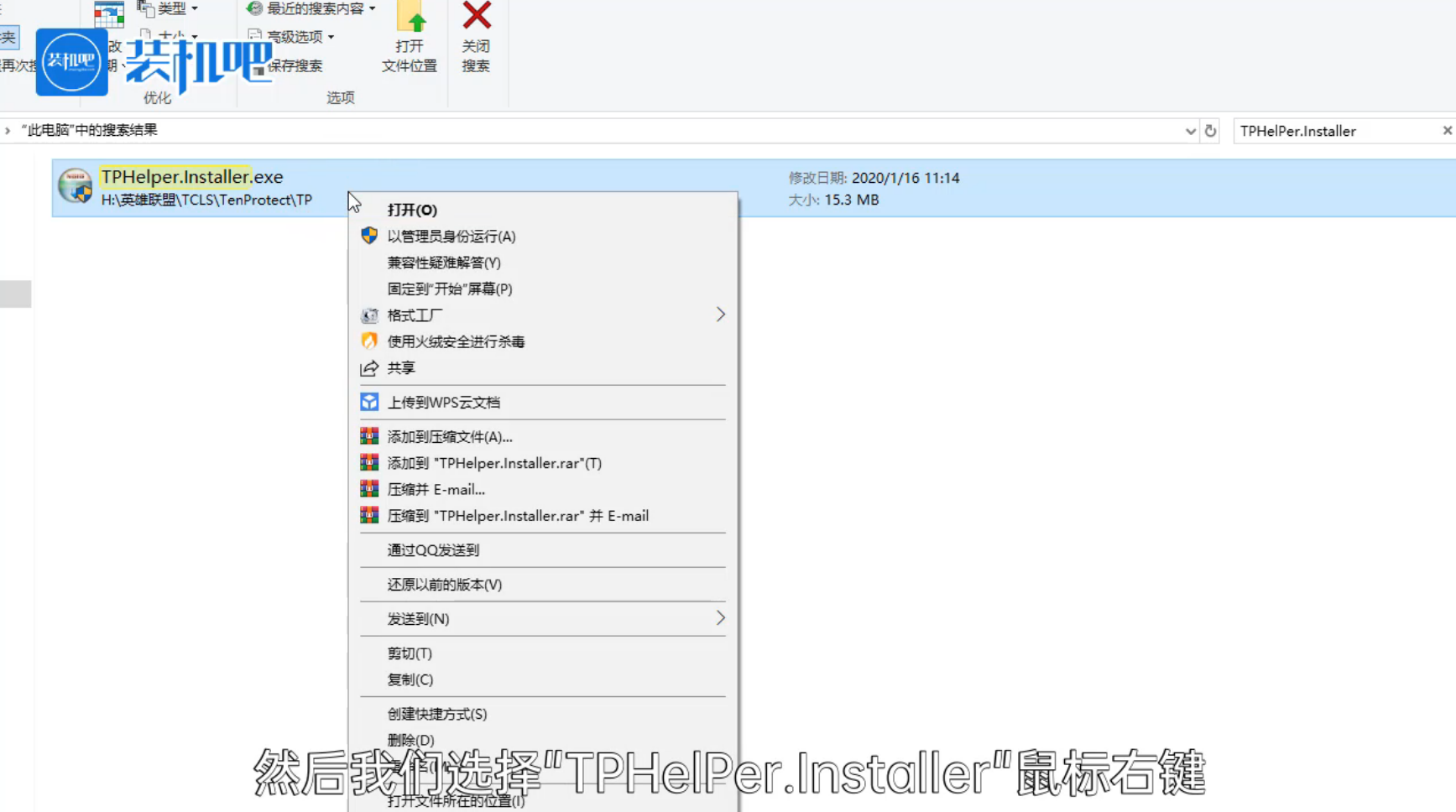1456x812 pixels.
Task: Click the TPHelPer.Installer search input field
Action: click(x=1334, y=131)
